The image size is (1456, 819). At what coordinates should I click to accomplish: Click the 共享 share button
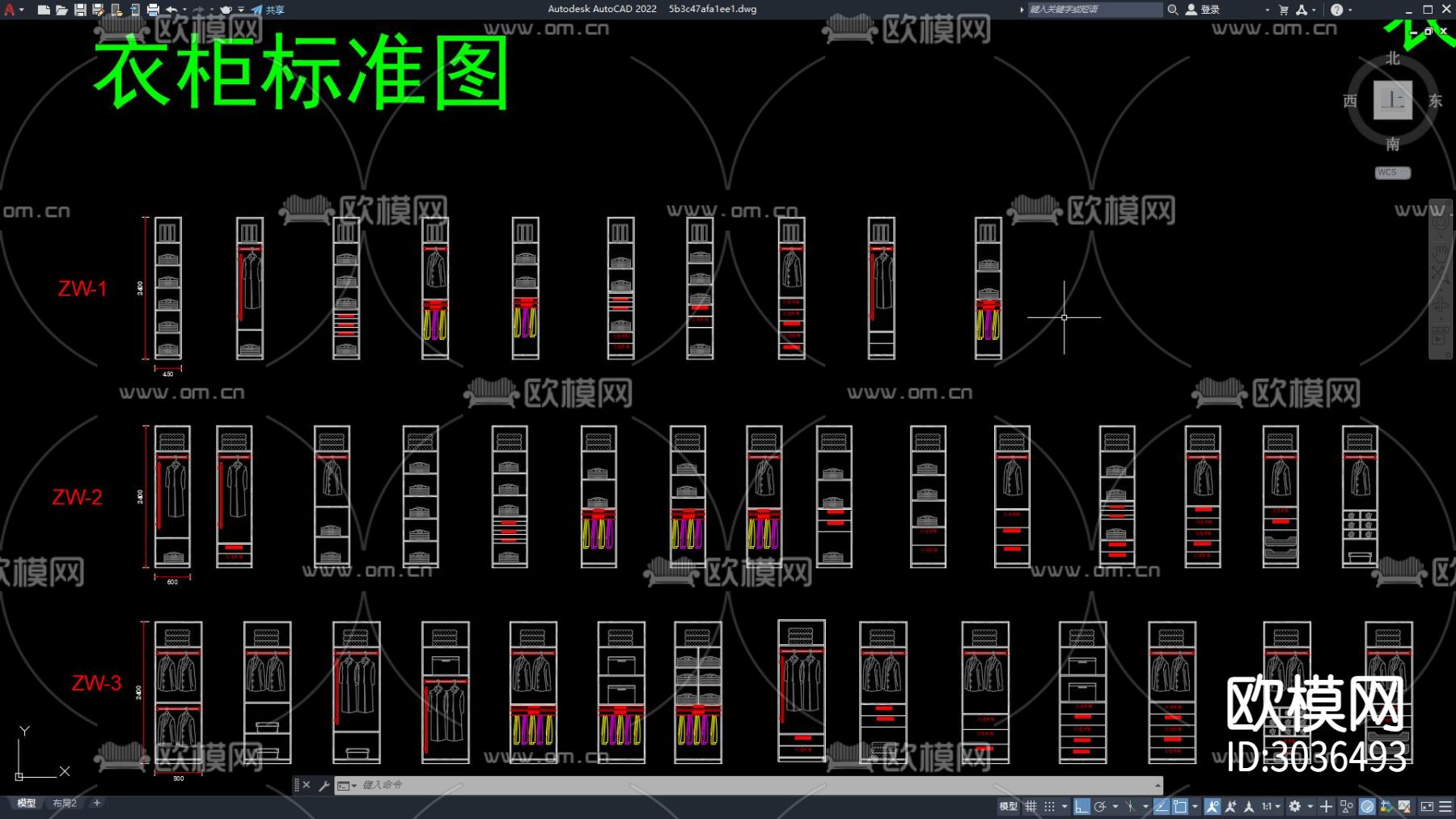click(268, 10)
